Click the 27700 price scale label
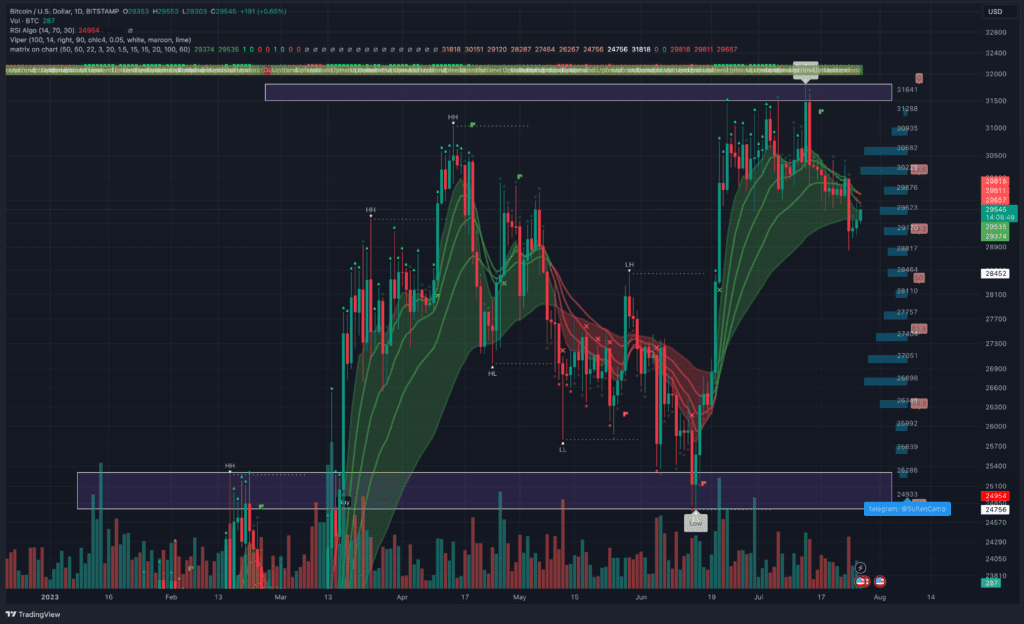The width and height of the screenshot is (1024, 624). [x=995, y=319]
